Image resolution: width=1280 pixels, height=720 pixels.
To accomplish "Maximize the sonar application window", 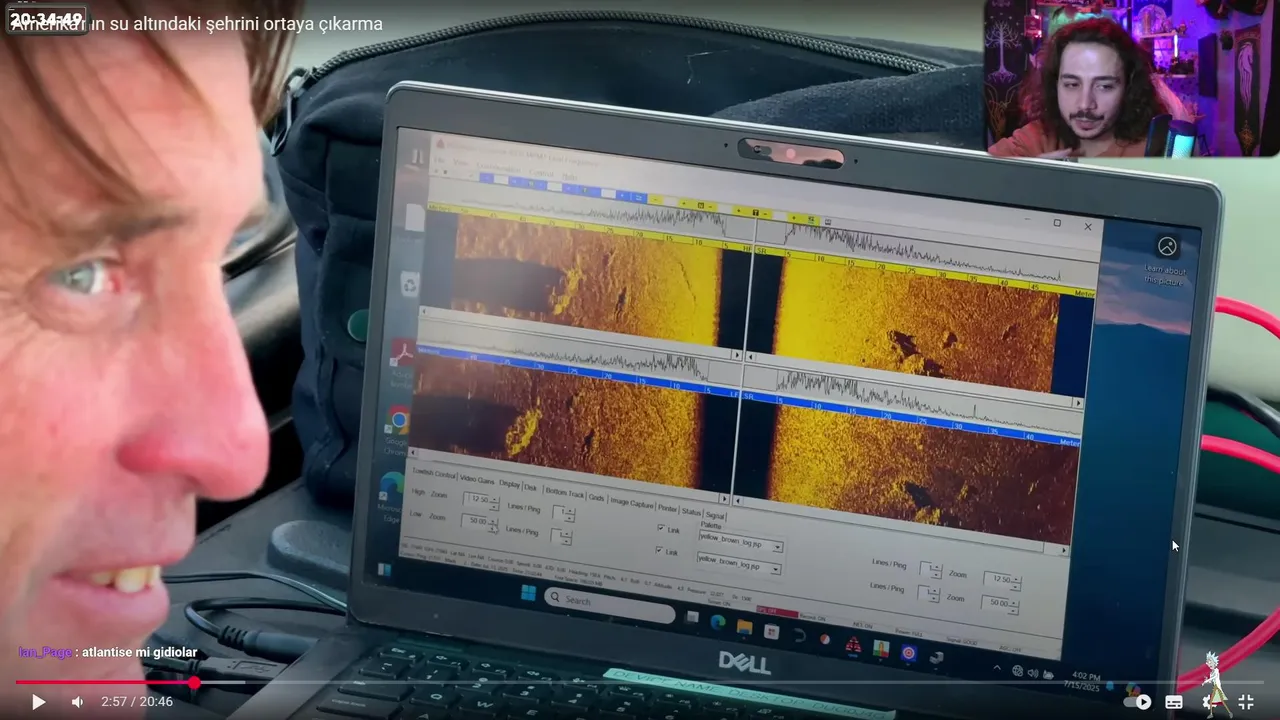I will pos(1057,223).
